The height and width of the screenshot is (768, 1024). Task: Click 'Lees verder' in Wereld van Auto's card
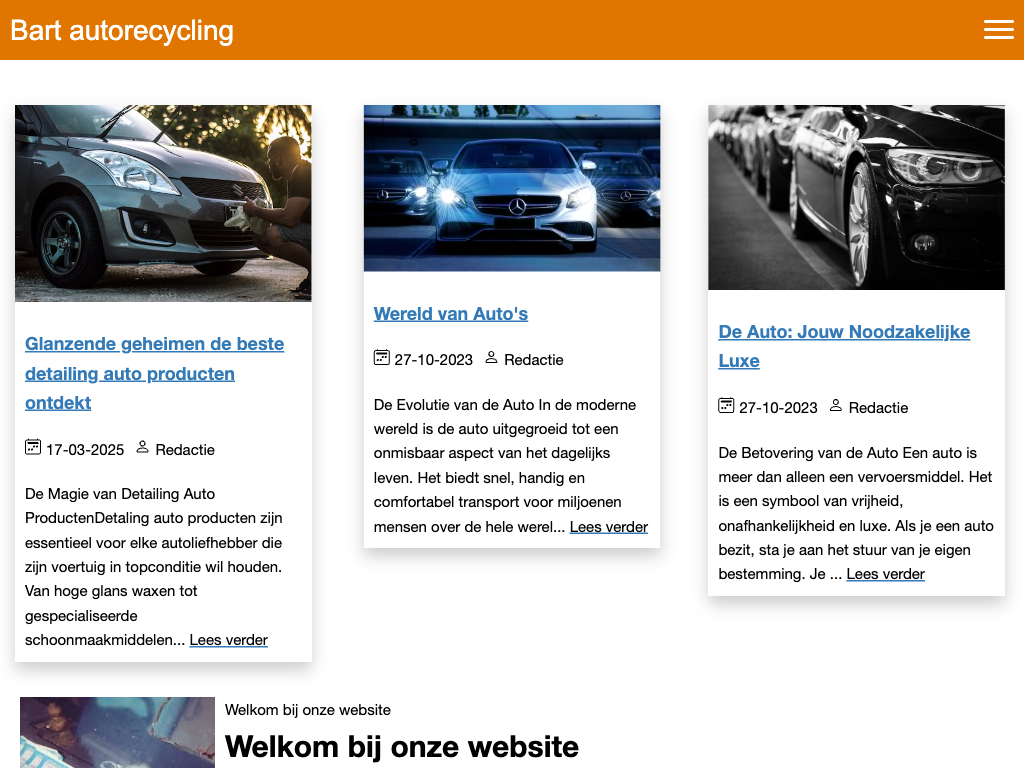tap(608, 527)
